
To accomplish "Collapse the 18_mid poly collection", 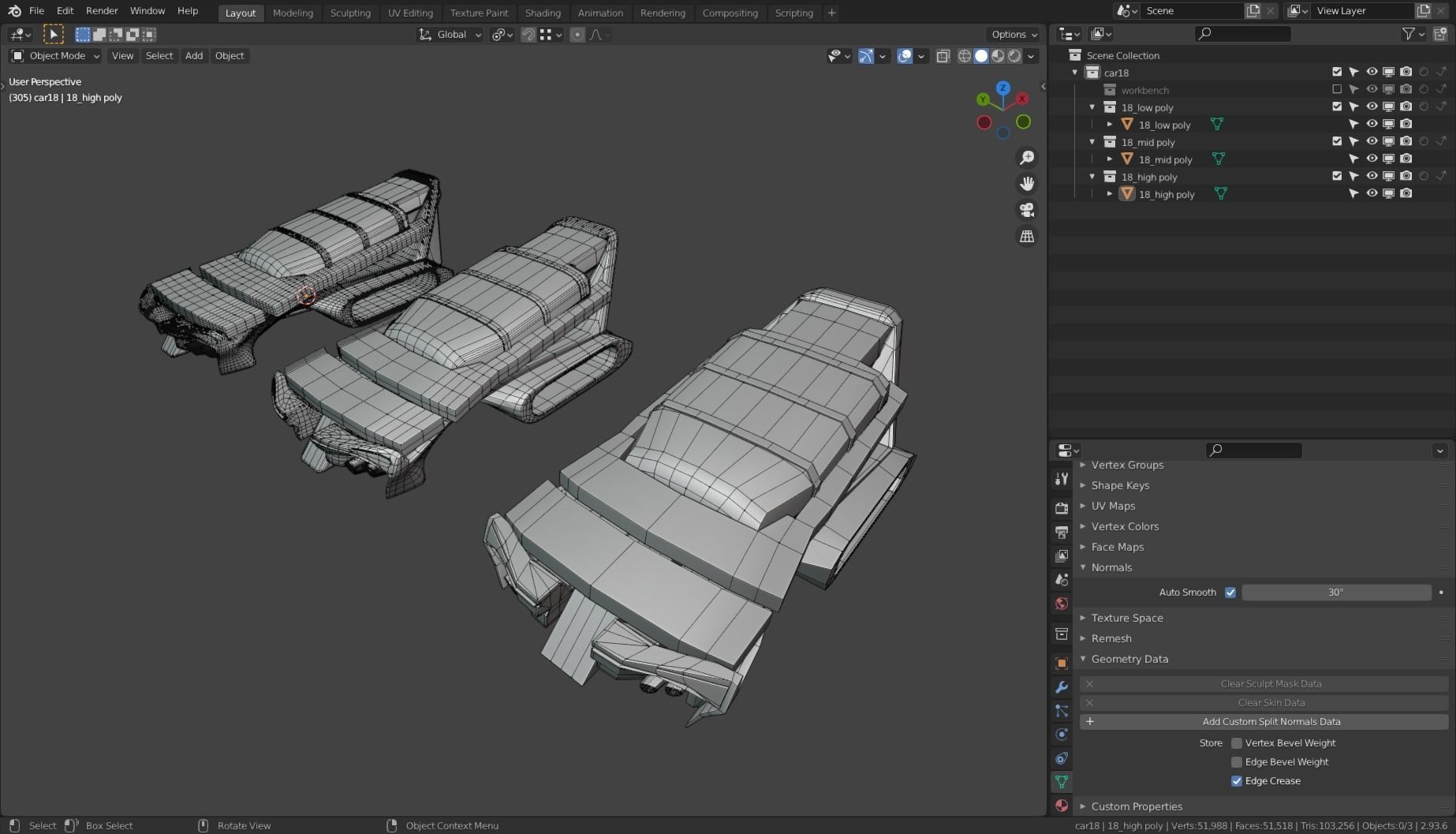I will 1092,142.
